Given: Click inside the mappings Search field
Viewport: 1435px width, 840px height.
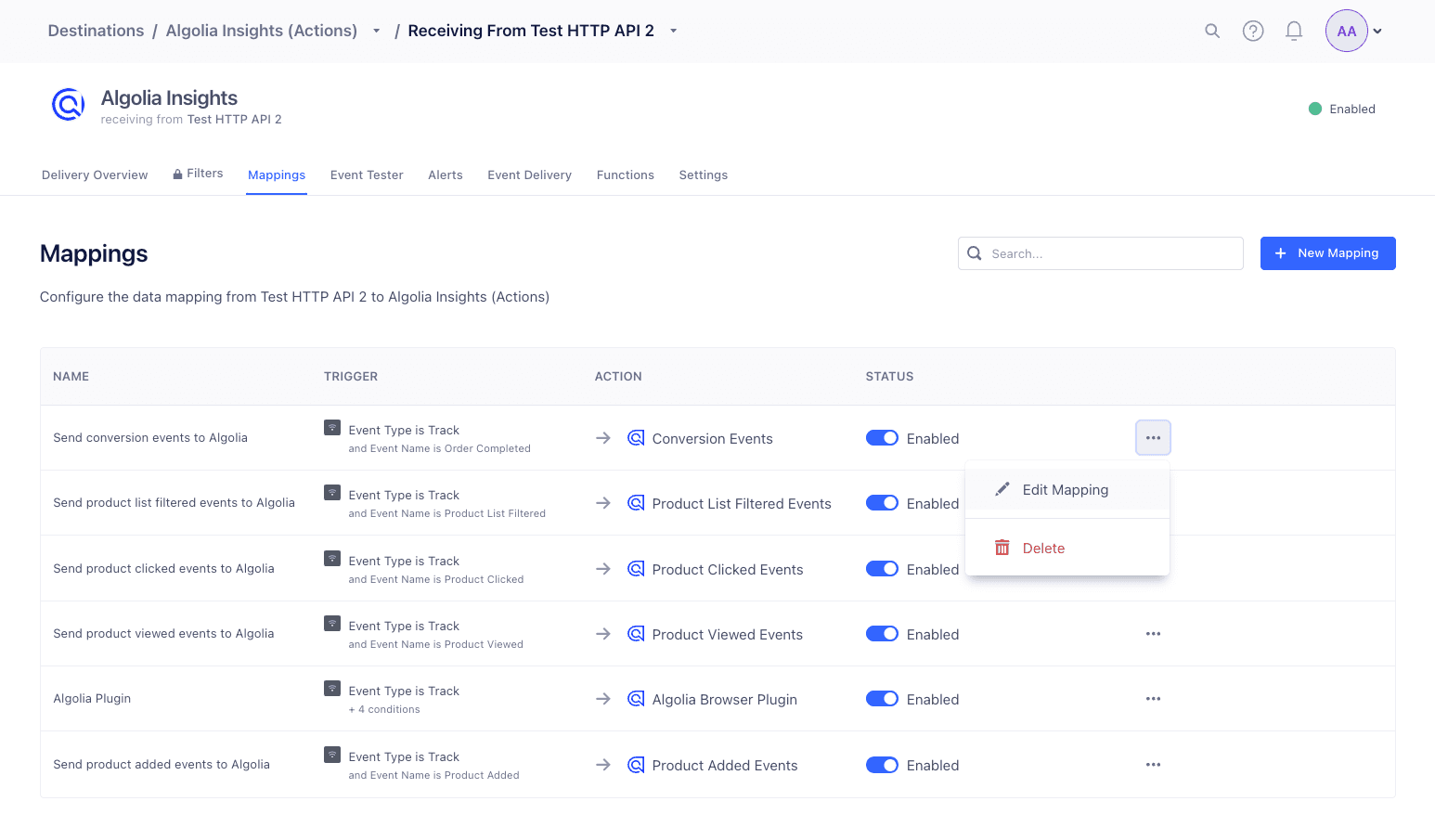Looking at the screenshot, I should pyautogui.click(x=1100, y=252).
